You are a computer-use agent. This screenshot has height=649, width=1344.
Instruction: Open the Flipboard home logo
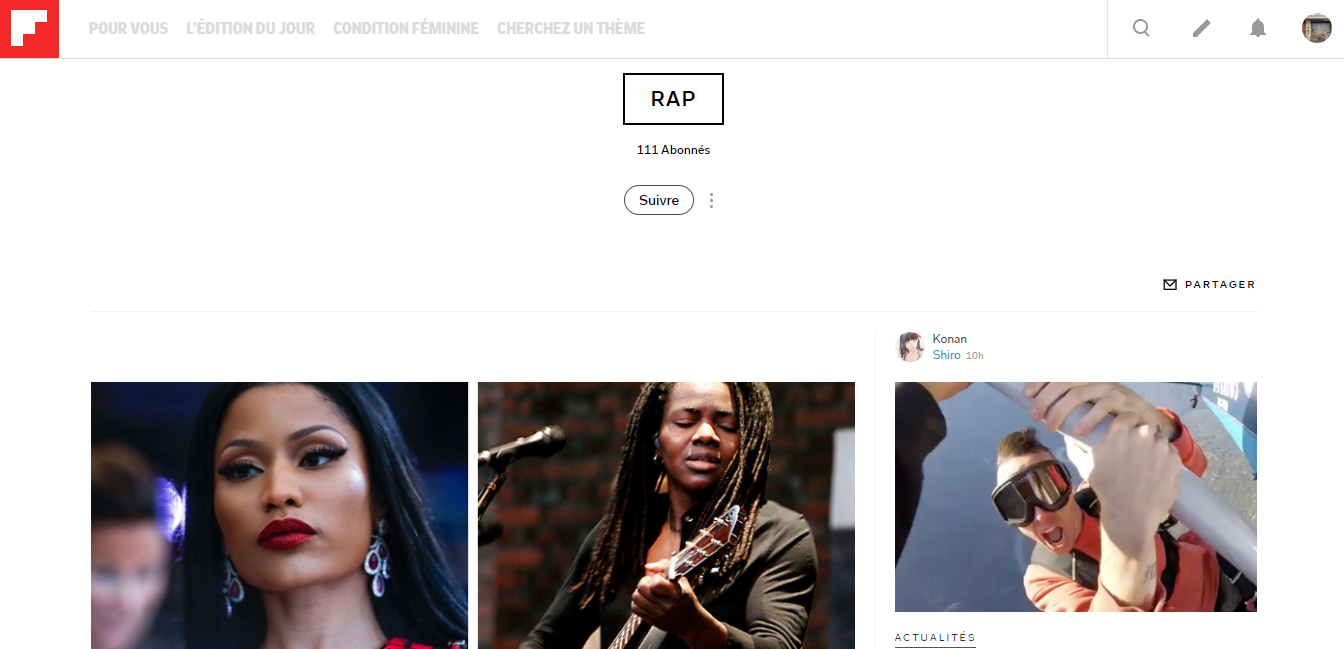[29, 29]
